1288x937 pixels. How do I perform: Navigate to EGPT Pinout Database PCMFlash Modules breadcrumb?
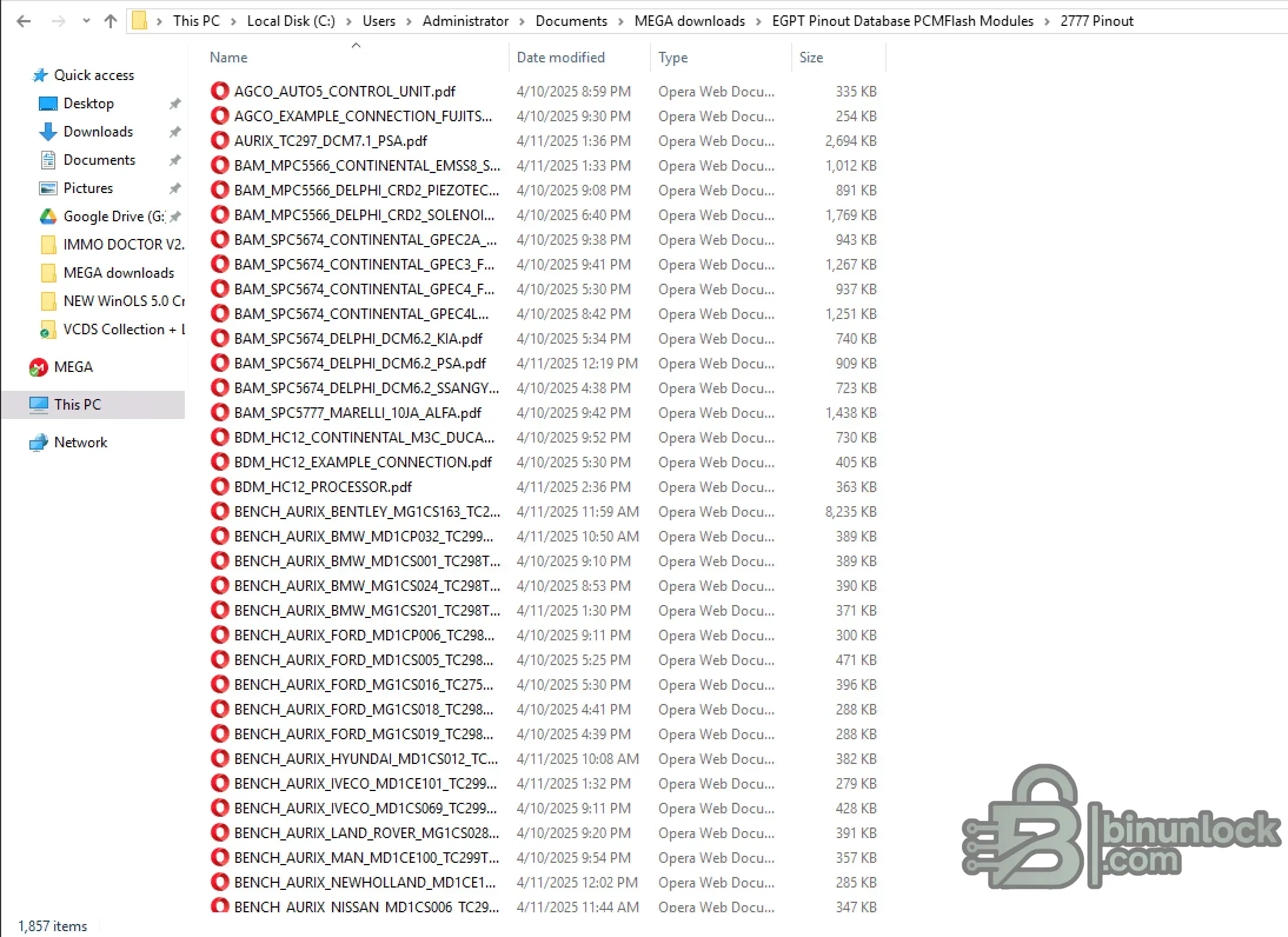pyautogui.click(x=903, y=21)
